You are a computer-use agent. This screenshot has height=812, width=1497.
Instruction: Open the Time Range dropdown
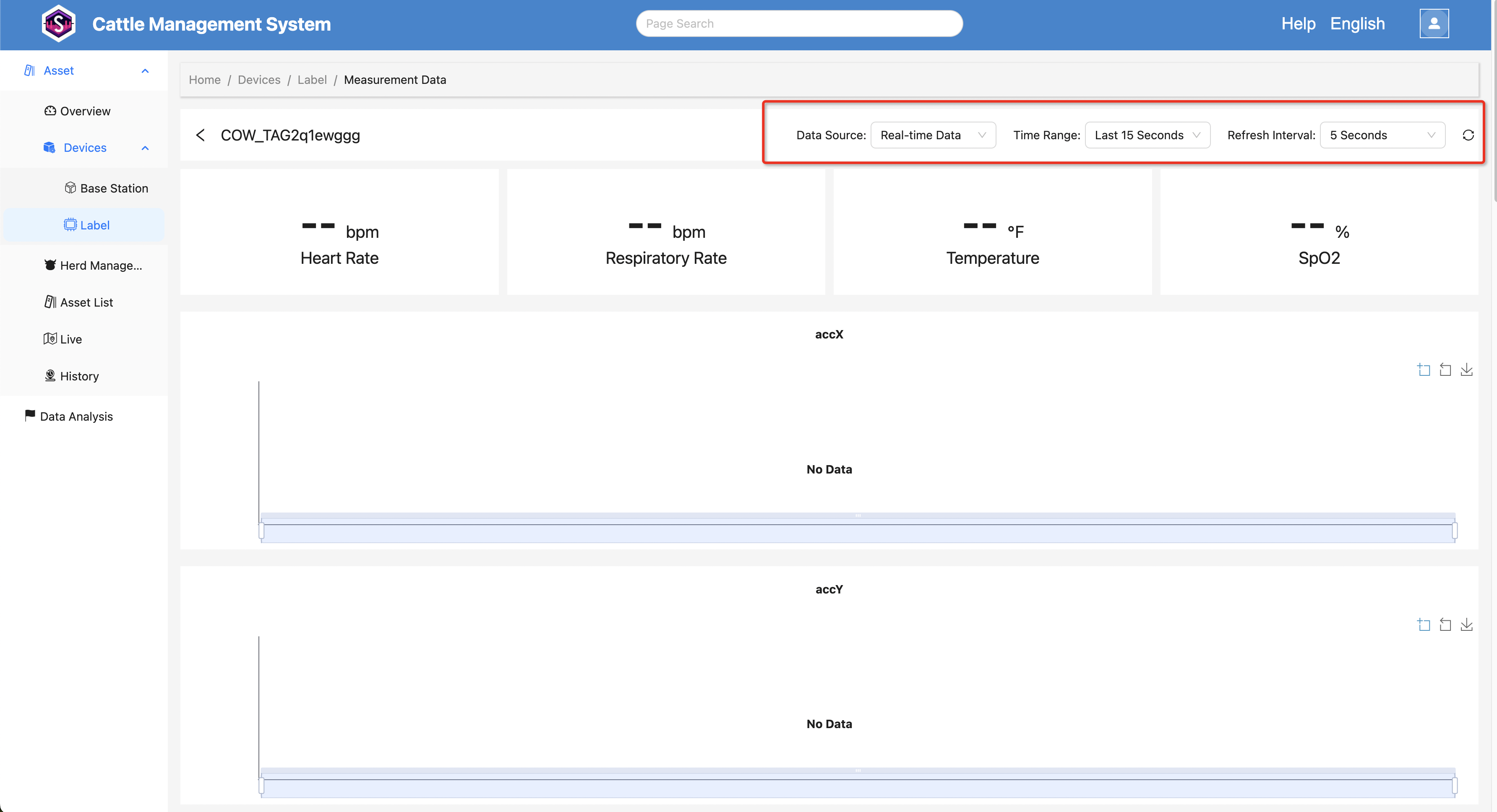click(x=1147, y=135)
